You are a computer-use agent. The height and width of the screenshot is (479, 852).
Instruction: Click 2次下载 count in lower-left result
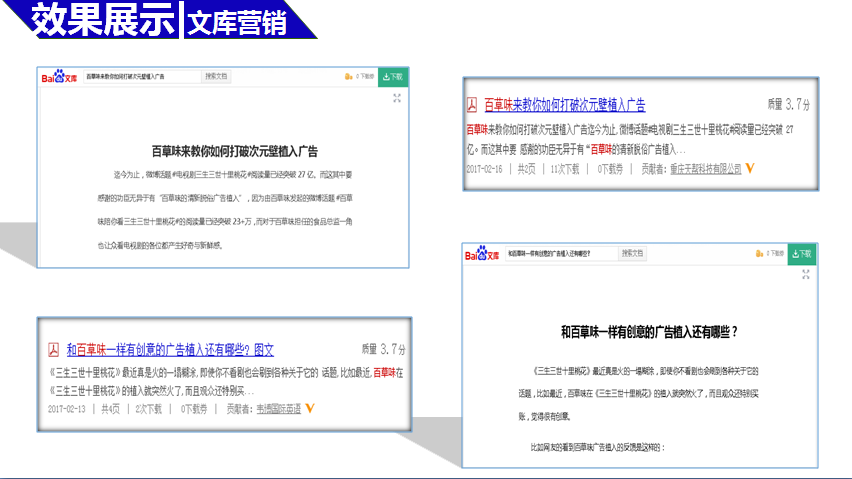[148, 409]
